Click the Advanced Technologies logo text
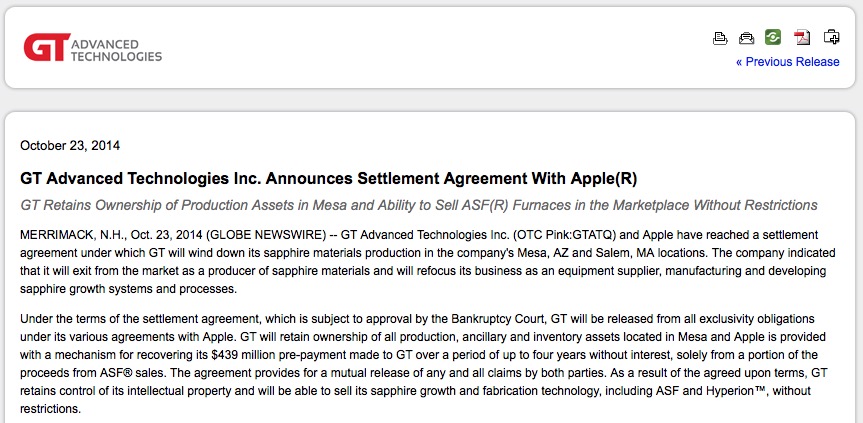Screen dimensions: 863x423 coord(117,50)
